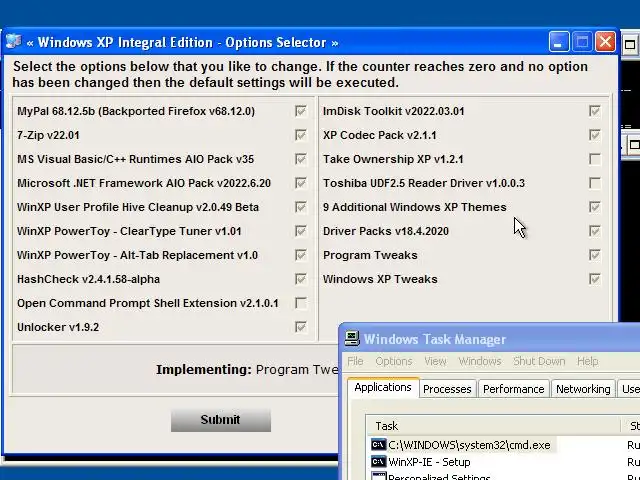Switch to the Processes tab

point(447,389)
